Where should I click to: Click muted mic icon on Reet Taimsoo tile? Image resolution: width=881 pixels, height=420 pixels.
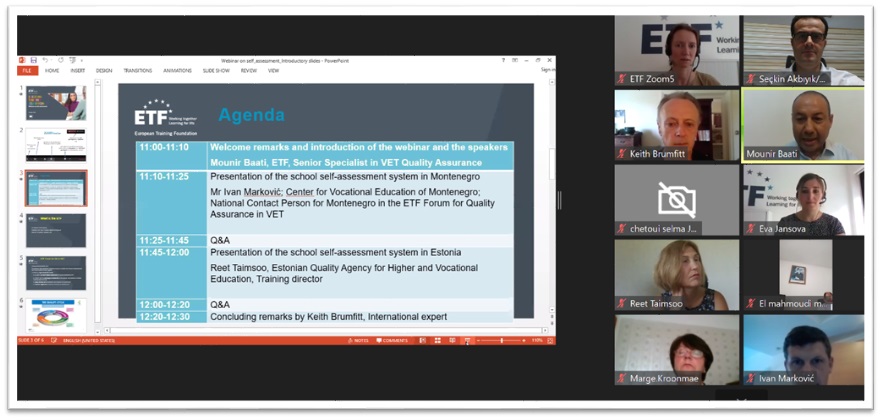tap(622, 304)
